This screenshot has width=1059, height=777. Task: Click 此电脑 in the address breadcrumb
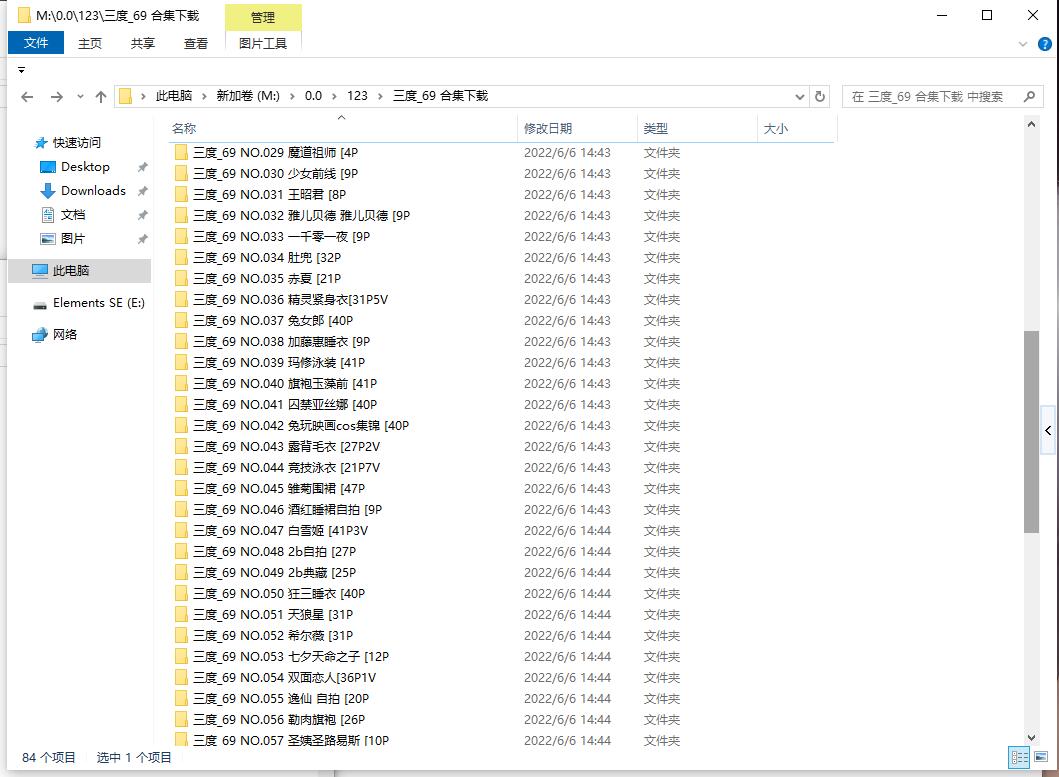[x=174, y=96]
